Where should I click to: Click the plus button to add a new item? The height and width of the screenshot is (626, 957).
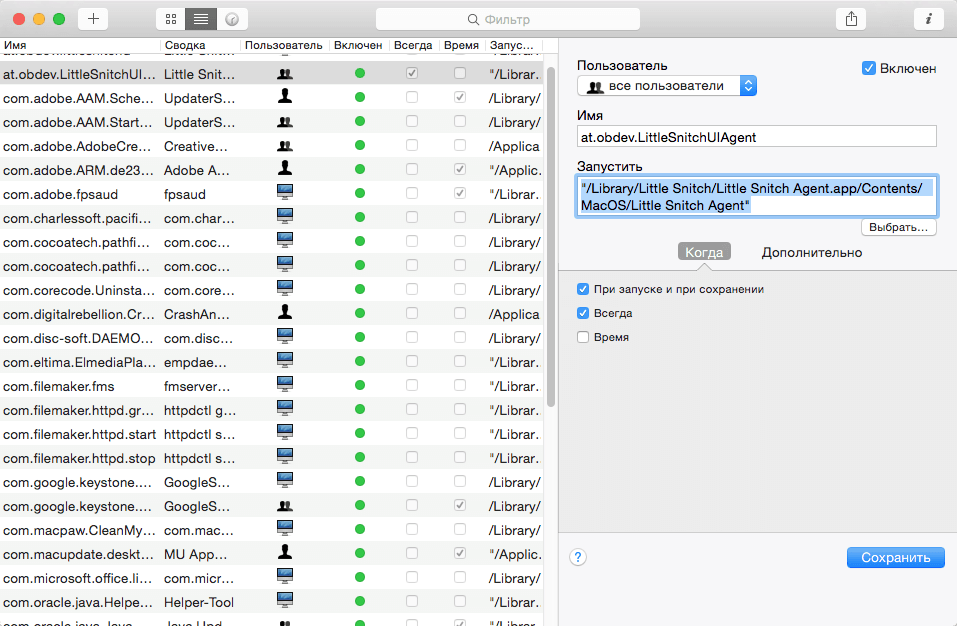pyautogui.click(x=93, y=19)
